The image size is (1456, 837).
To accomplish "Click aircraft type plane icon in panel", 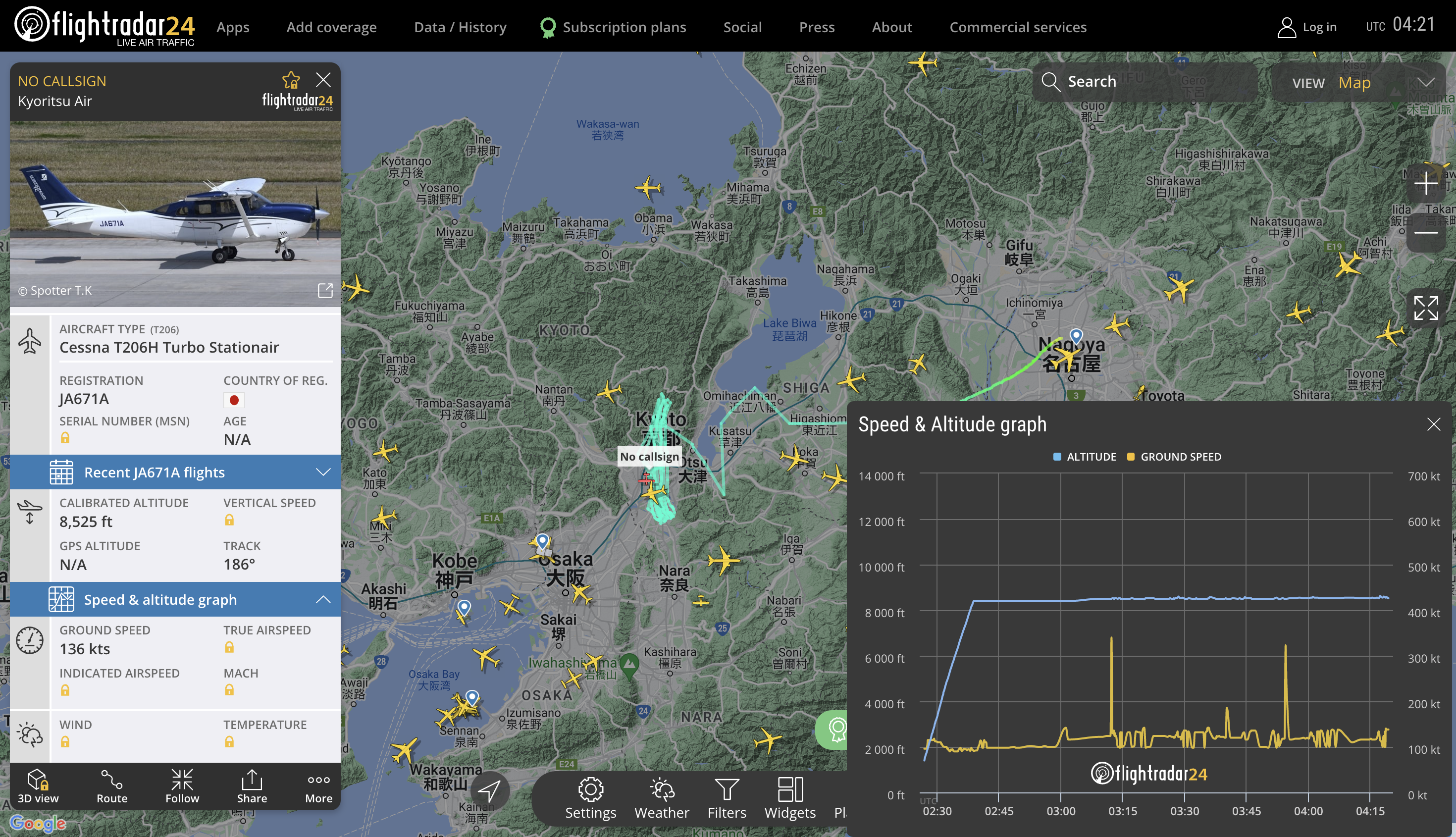I will (x=30, y=341).
